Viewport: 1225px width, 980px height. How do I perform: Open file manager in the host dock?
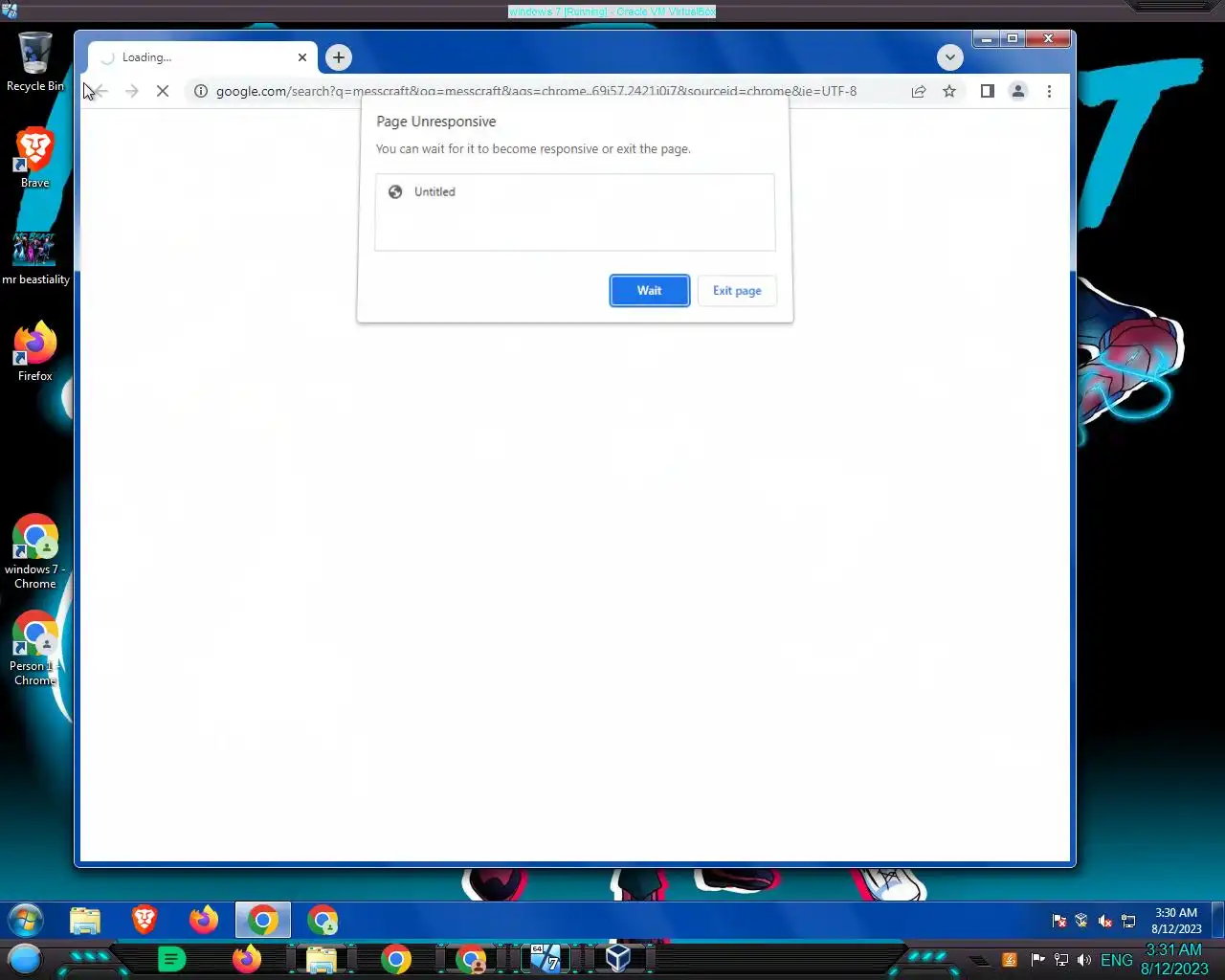pyautogui.click(x=322, y=959)
